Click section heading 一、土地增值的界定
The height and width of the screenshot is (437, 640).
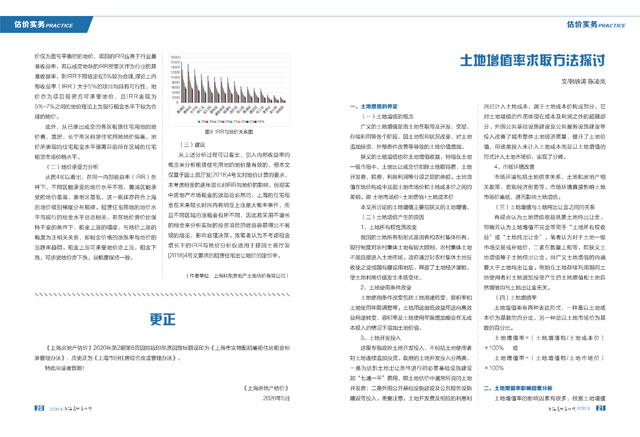coord(373,106)
